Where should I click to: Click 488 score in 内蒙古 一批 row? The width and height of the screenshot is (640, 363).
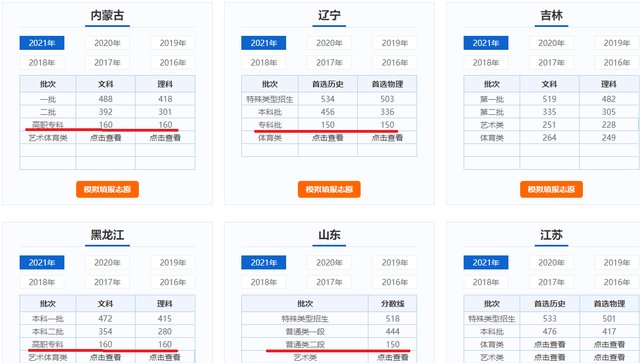pos(105,99)
